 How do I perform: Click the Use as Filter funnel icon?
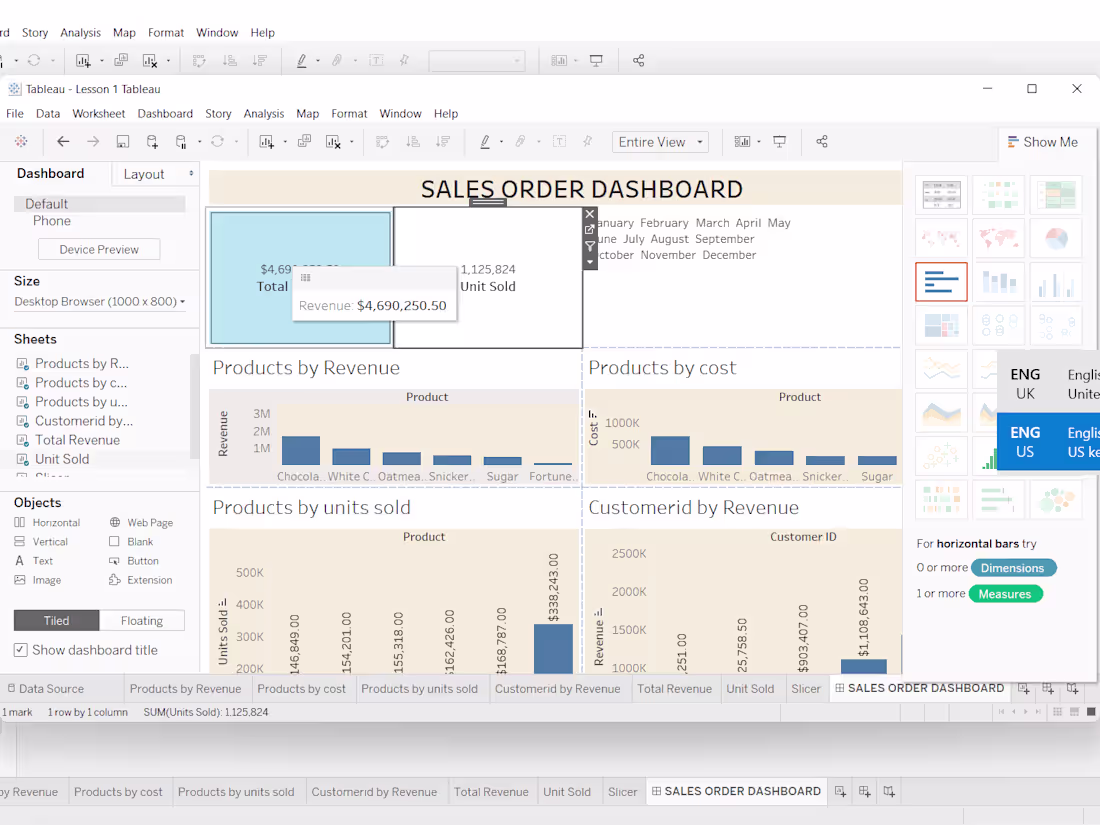tap(589, 243)
